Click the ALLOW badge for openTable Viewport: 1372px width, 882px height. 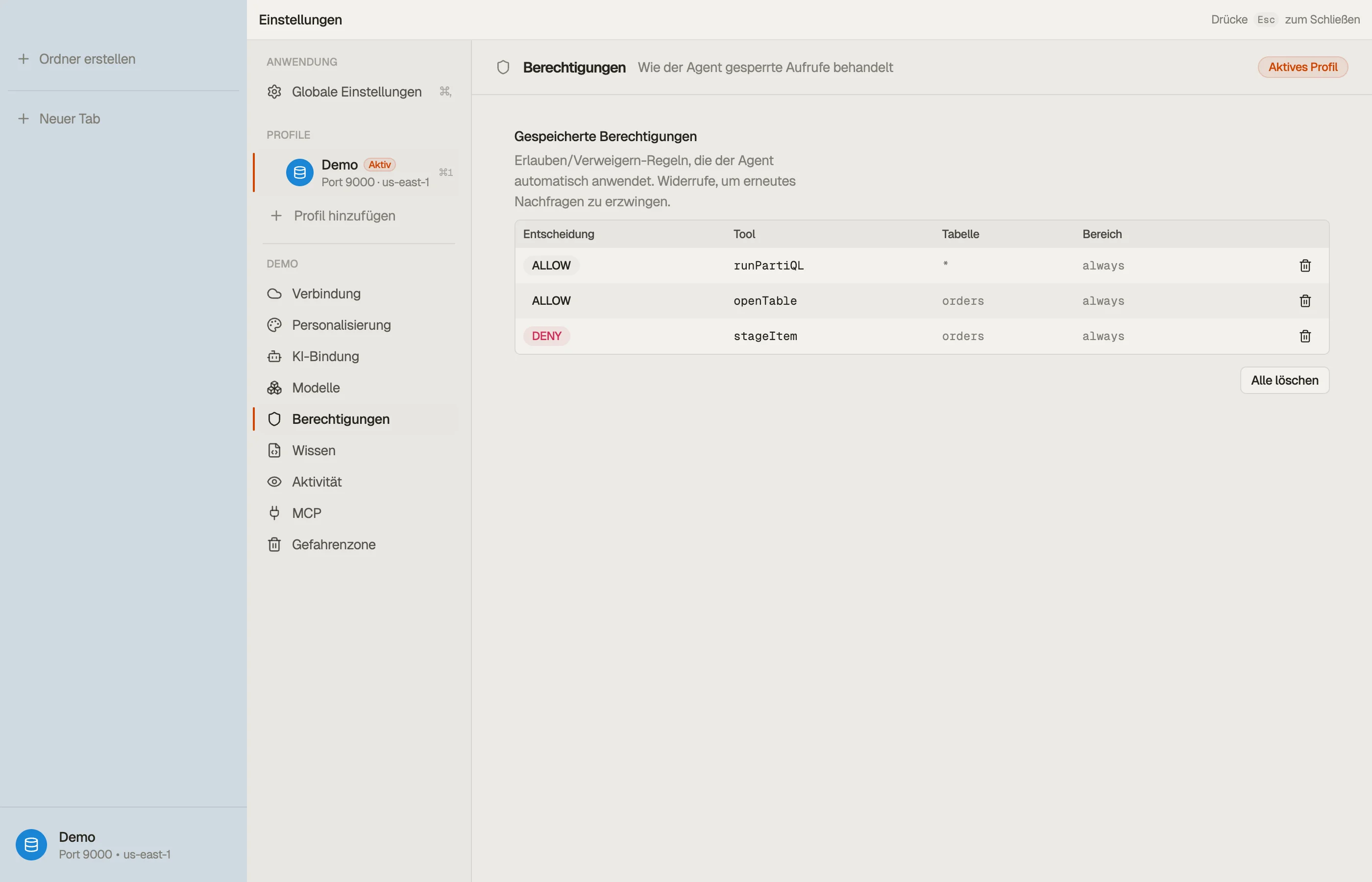[551, 301]
